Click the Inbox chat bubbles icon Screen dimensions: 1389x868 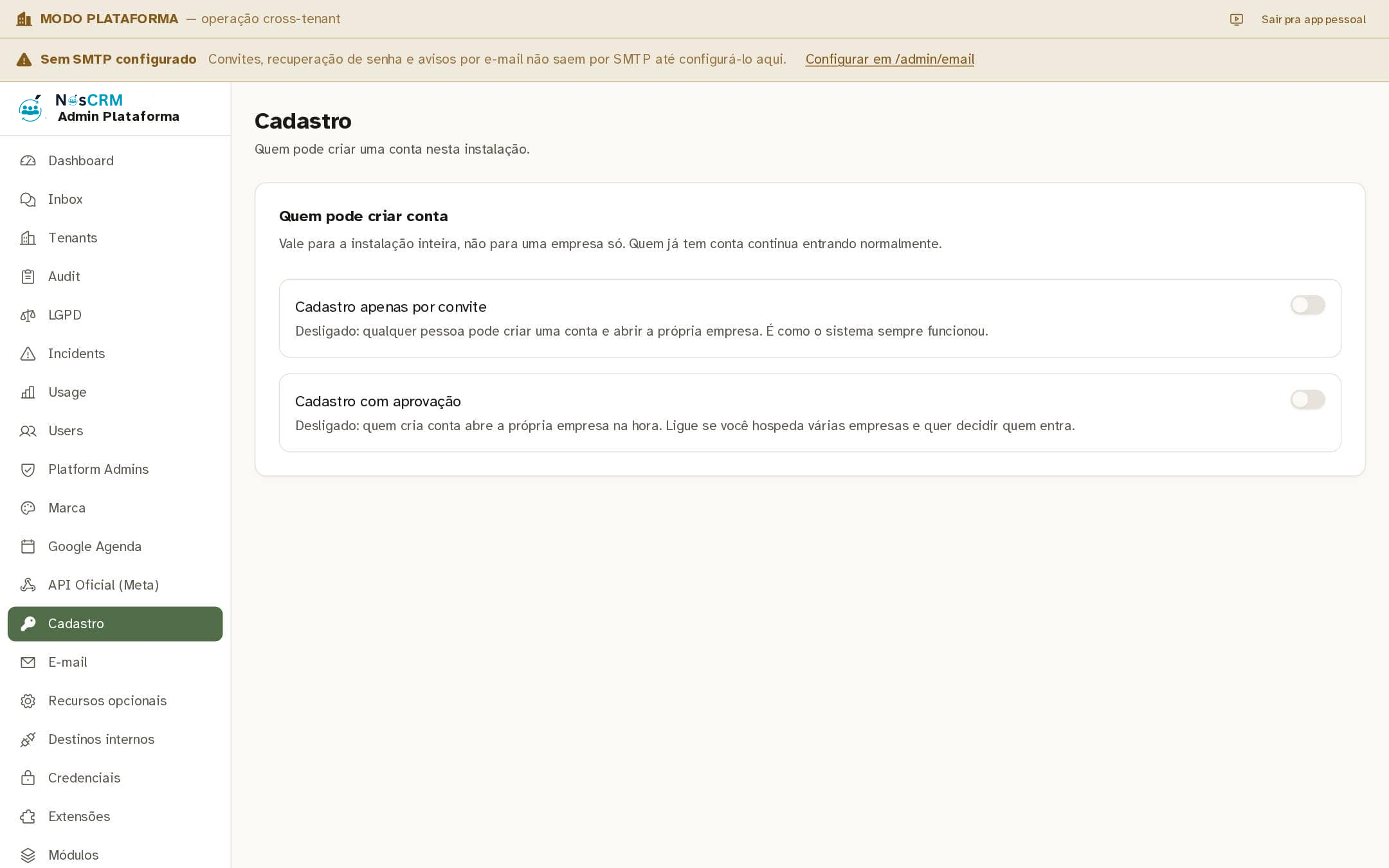[x=28, y=199]
